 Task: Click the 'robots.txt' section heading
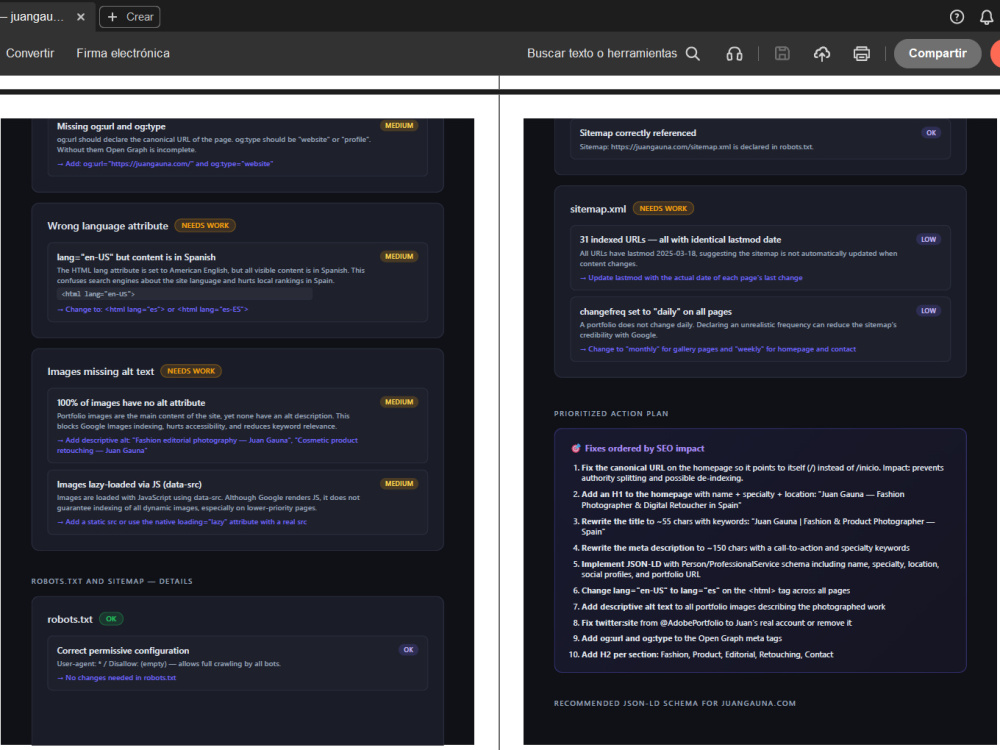coord(70,619)
